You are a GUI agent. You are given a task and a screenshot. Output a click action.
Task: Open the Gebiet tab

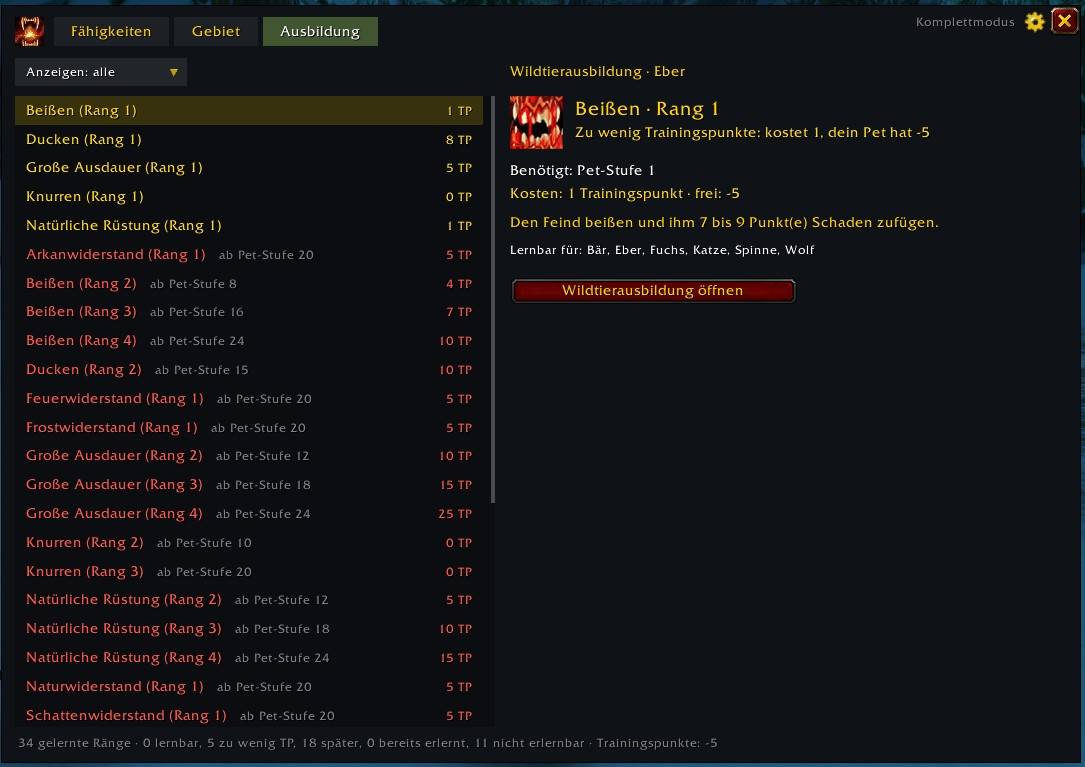click(216, 31)
